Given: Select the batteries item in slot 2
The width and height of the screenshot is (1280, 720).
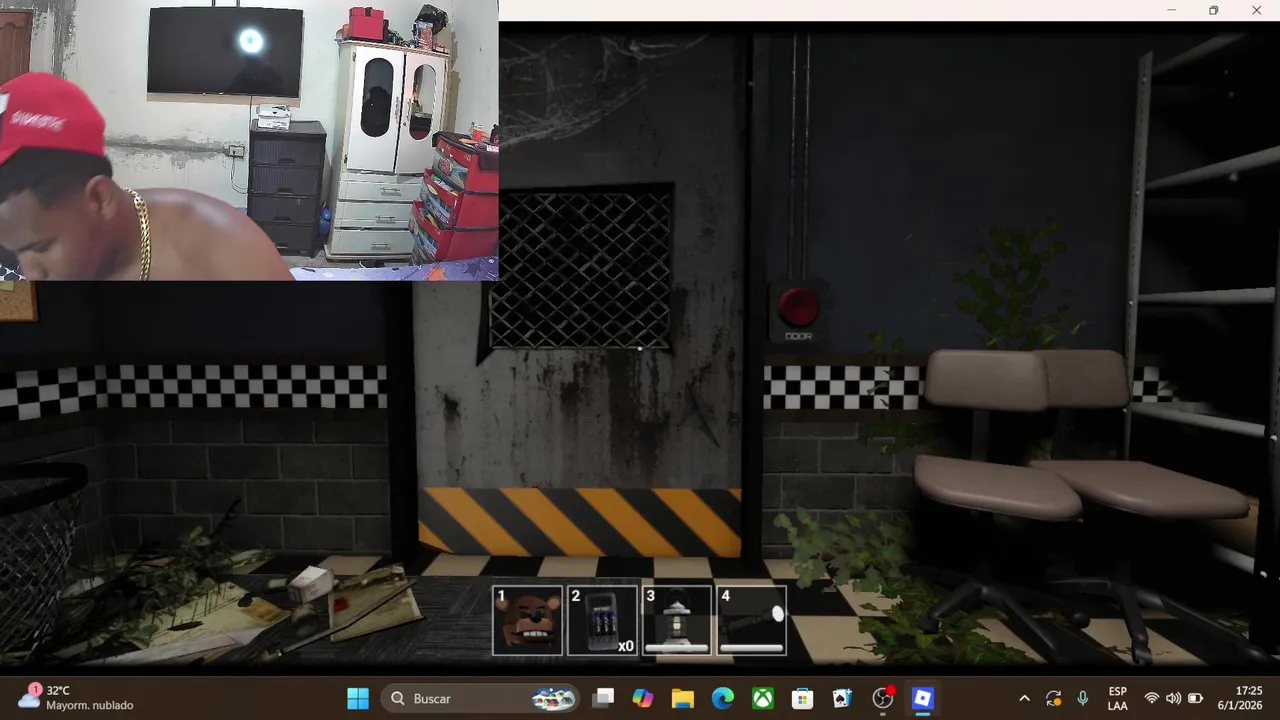Looking at the screenshot, I should pos(602,620).
